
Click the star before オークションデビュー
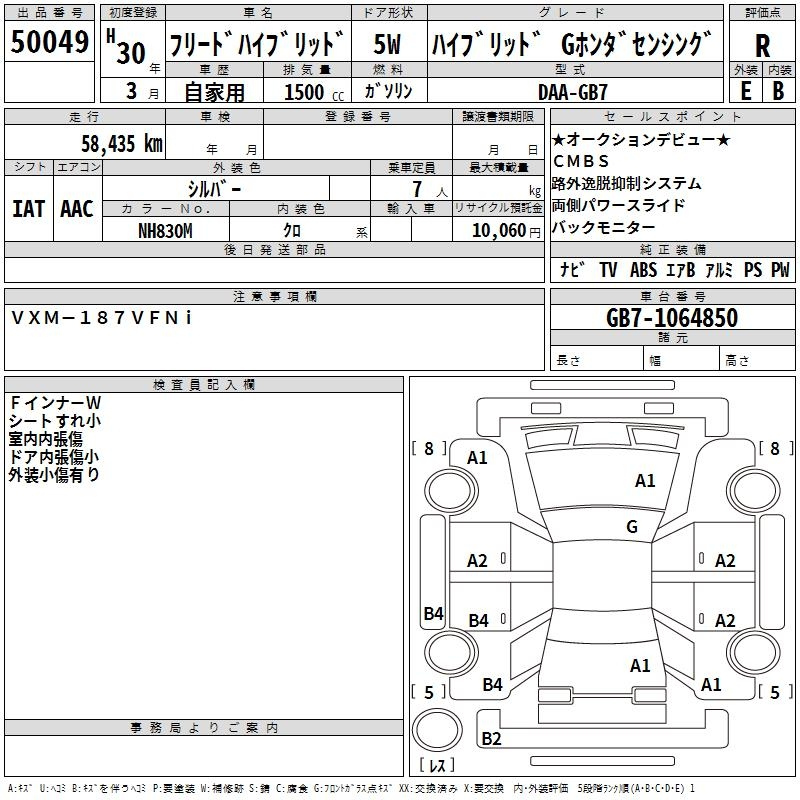558,140
